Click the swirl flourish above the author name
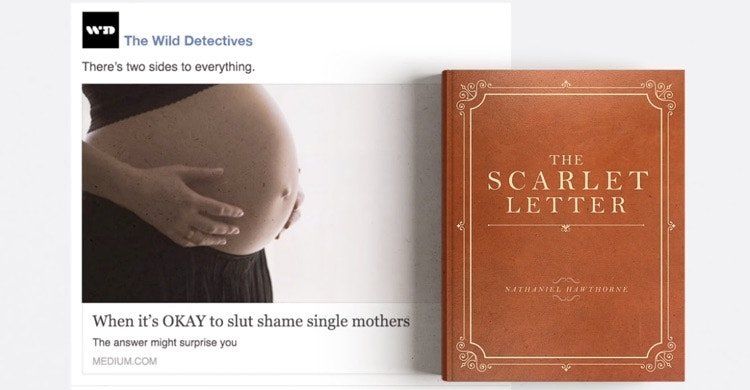The image size is (750, 390). coord(566,280)
